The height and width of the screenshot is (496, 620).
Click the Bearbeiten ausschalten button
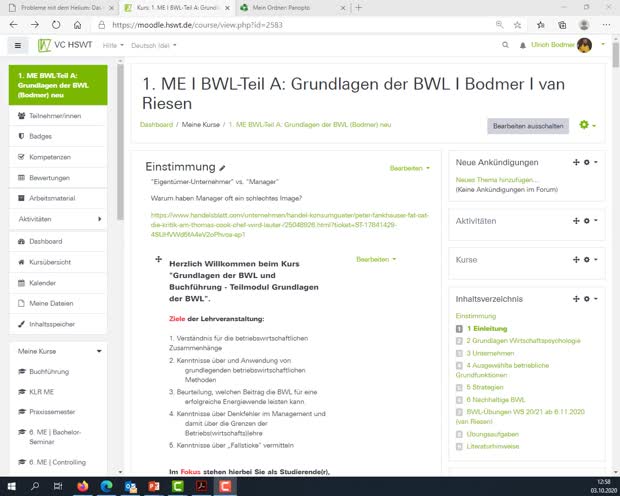(528, 126)
